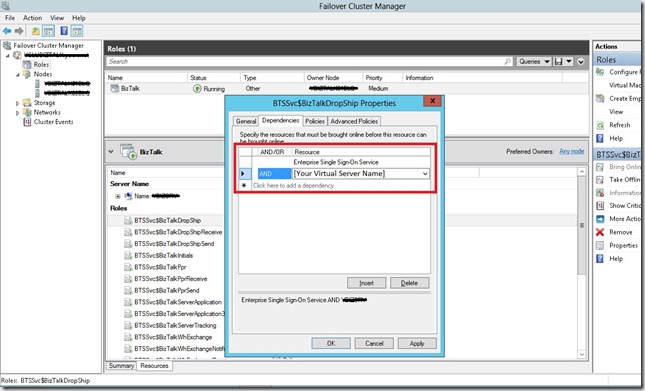Screen dimensions: 645x391
Task: Select BTSSvc$BizTalkPprReceive resource
Action: tap(170, 279)
